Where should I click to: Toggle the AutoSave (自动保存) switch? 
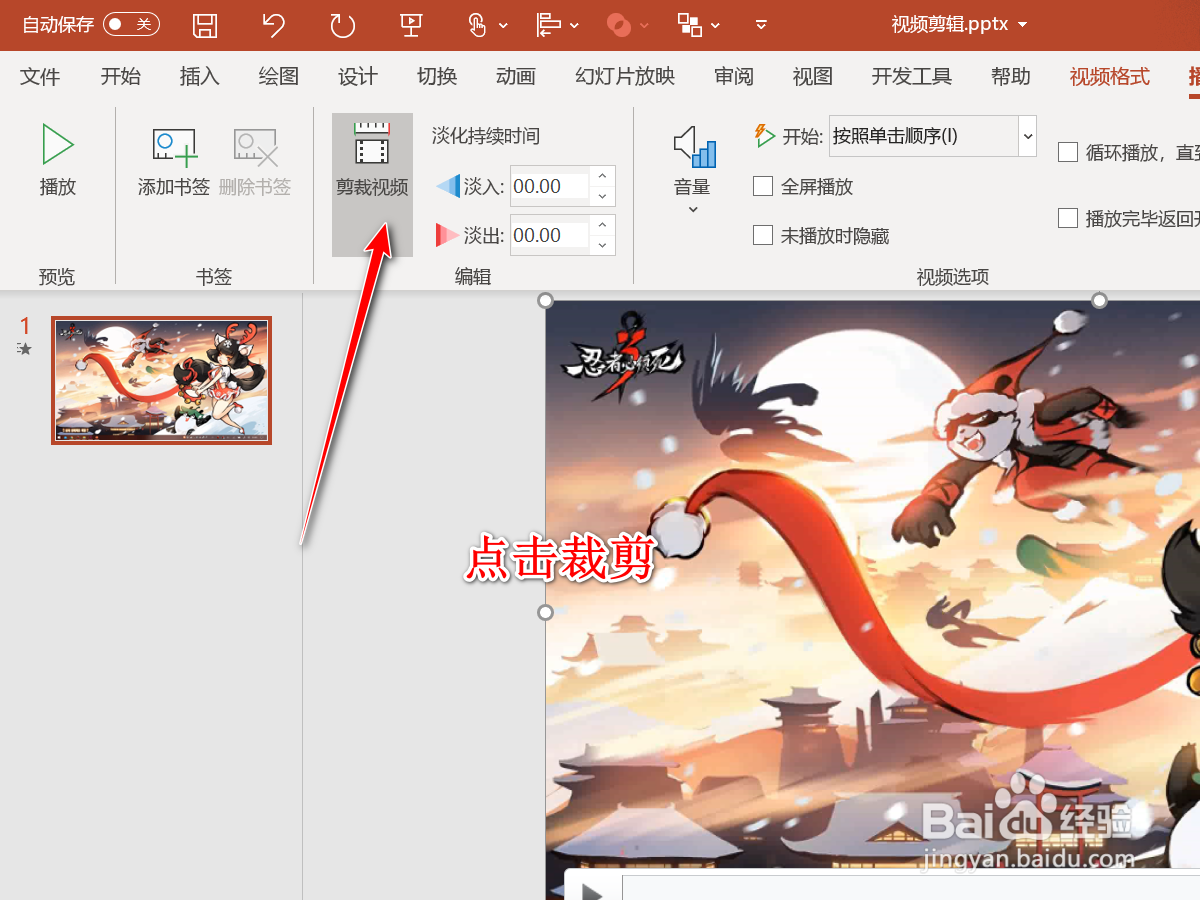coord(131,24)
